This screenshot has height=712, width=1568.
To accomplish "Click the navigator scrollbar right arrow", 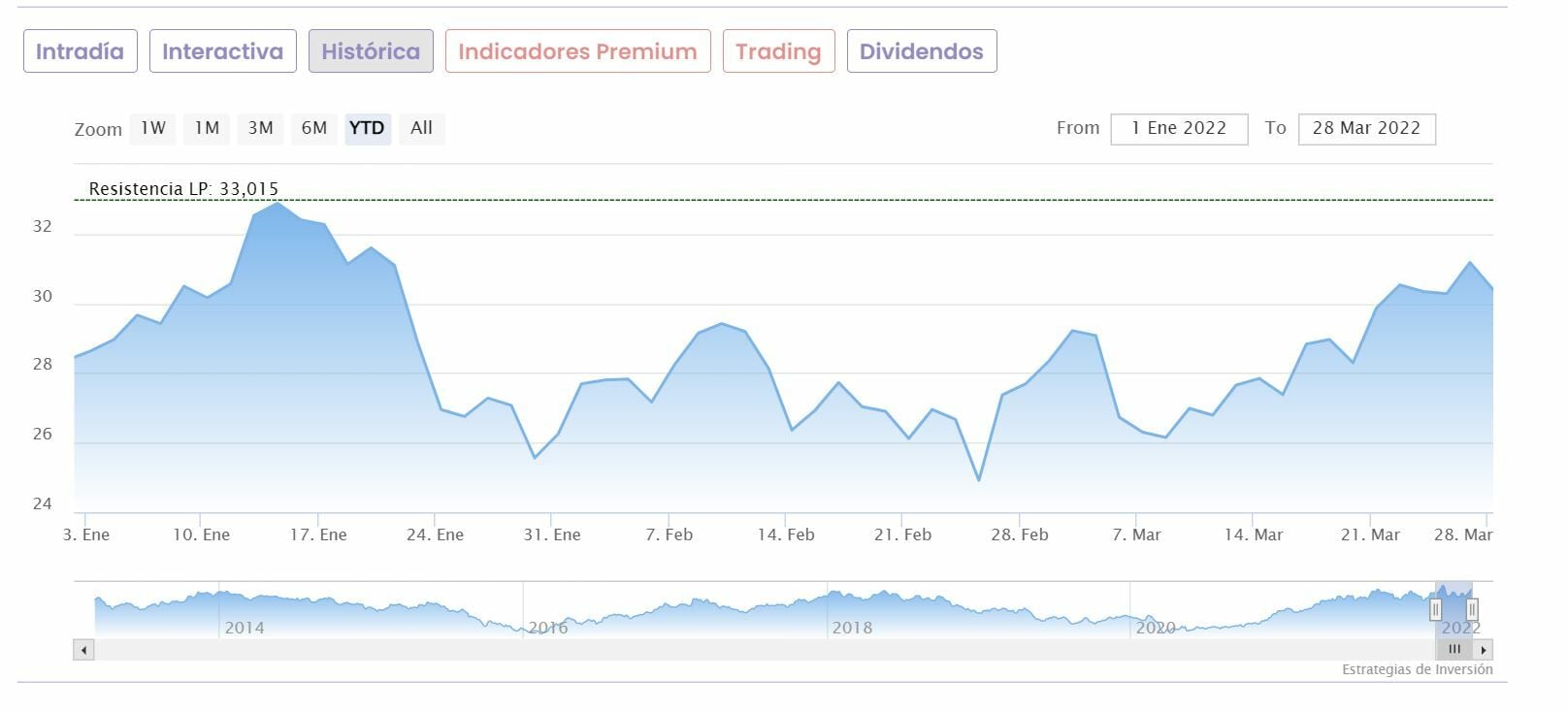I will click(x=1483, y=650).
